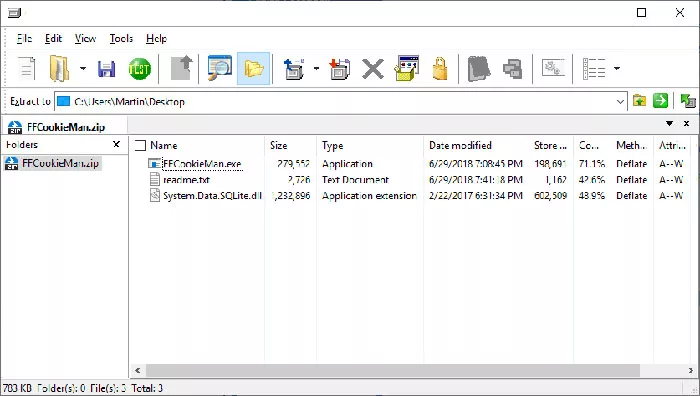Expand the view style dropdown arrow
Viewport: 700px width, 396px height.
(x=617, y=69)
